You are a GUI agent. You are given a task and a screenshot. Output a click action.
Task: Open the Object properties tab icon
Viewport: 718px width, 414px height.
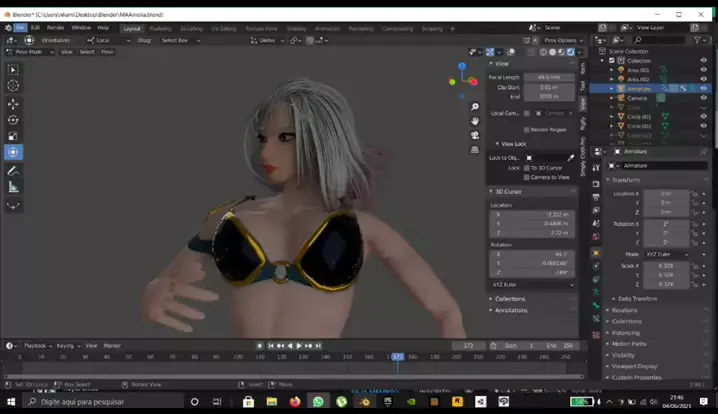[596, 253]
